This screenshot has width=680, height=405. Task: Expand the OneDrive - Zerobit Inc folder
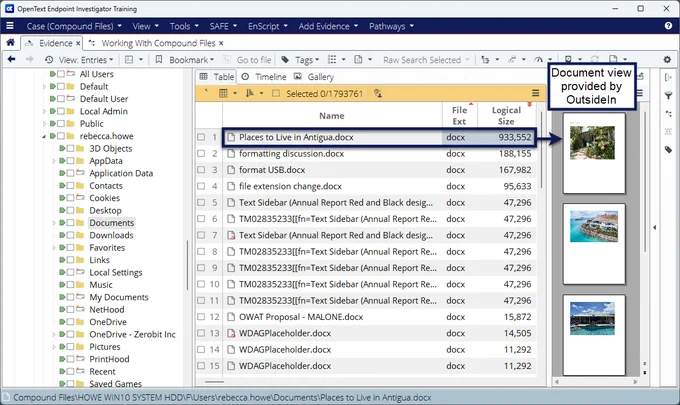pyautogui.click(x=54, y=334)
